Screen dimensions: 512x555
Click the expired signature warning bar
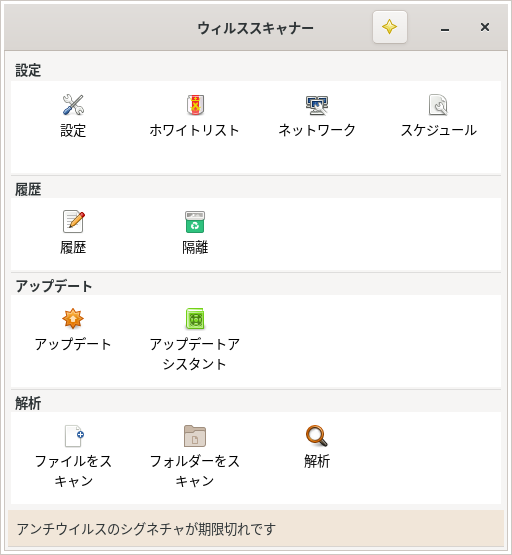(x=256, y=529)
